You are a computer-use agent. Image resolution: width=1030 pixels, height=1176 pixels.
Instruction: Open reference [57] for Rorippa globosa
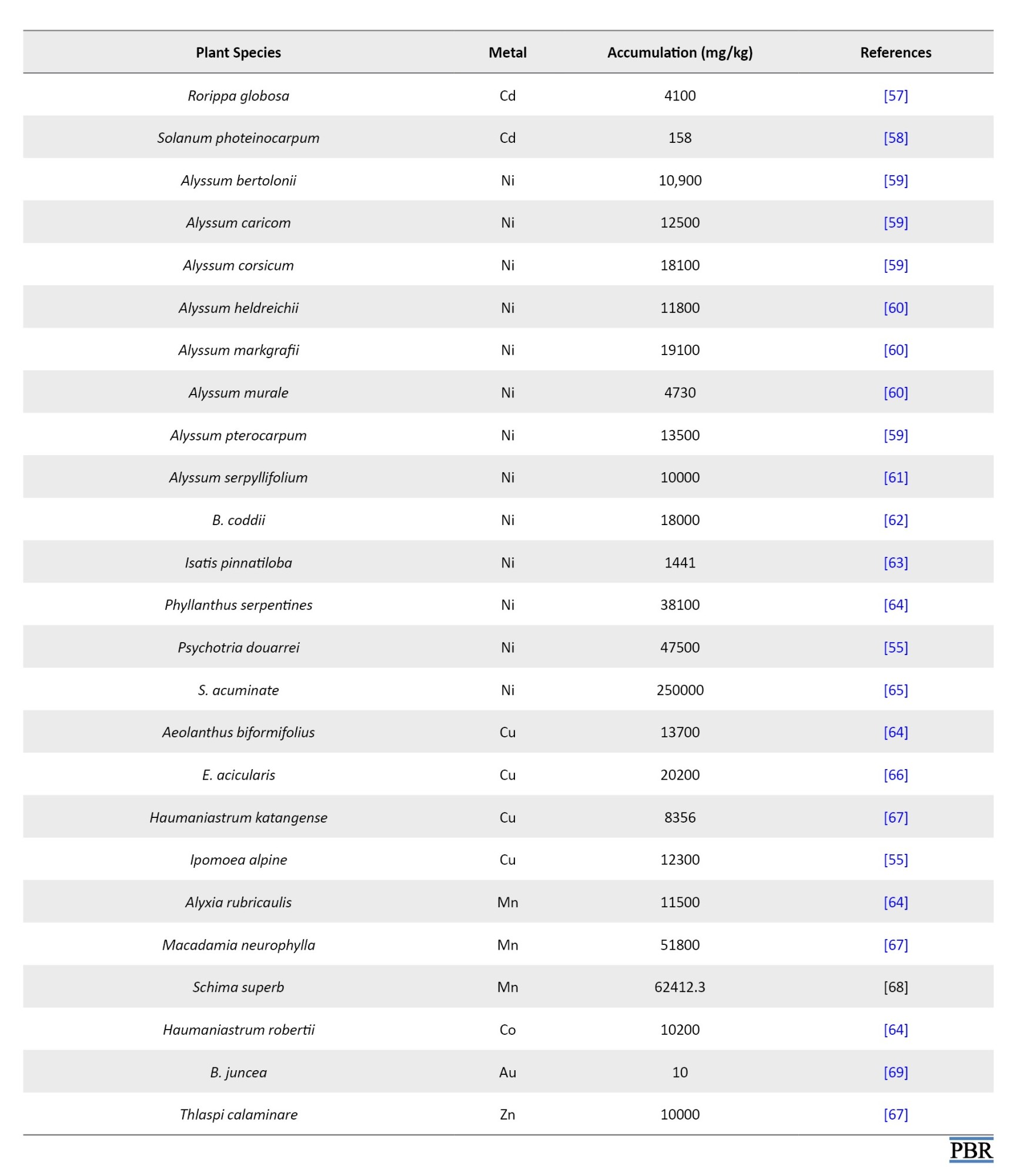coord(895,95)
